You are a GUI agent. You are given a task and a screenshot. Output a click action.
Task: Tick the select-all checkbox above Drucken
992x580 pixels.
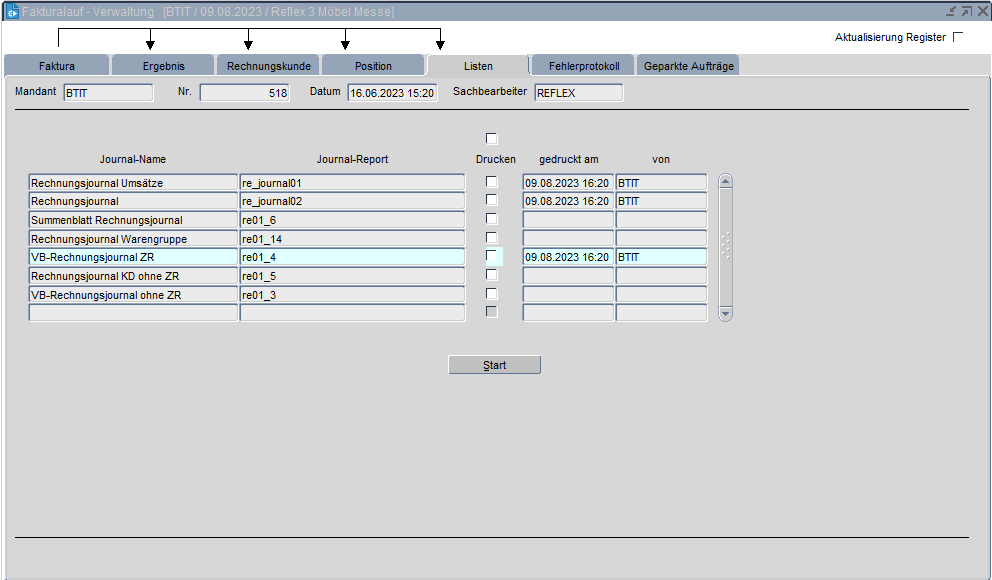[491, 139]
